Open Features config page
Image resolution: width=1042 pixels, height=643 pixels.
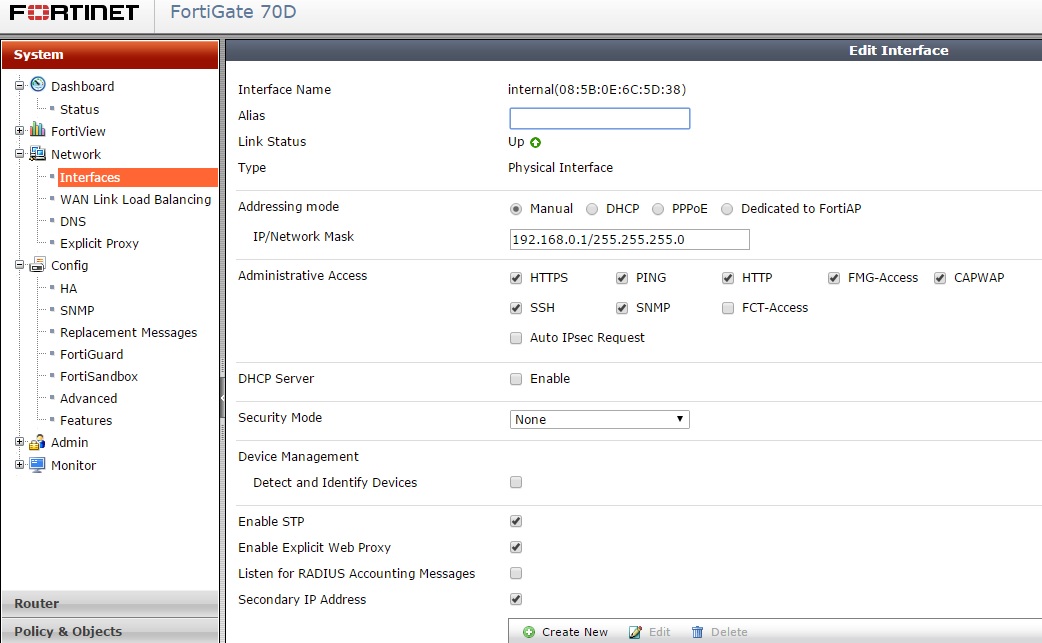click(x=86, y=420)
